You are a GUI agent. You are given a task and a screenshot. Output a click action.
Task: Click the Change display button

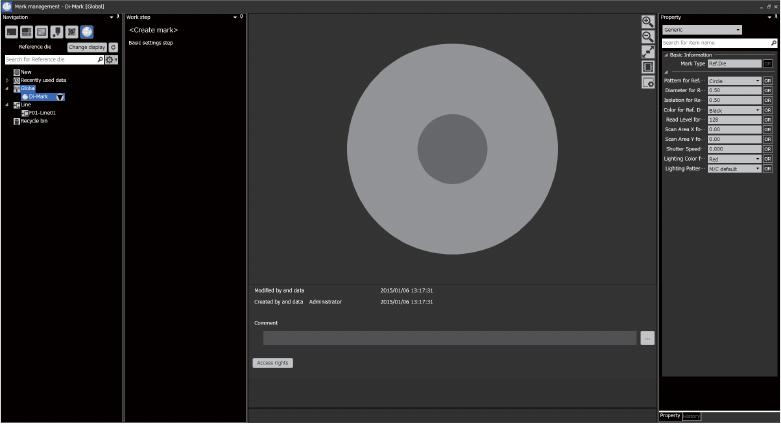pyautogui.click(x=87, y=47)
